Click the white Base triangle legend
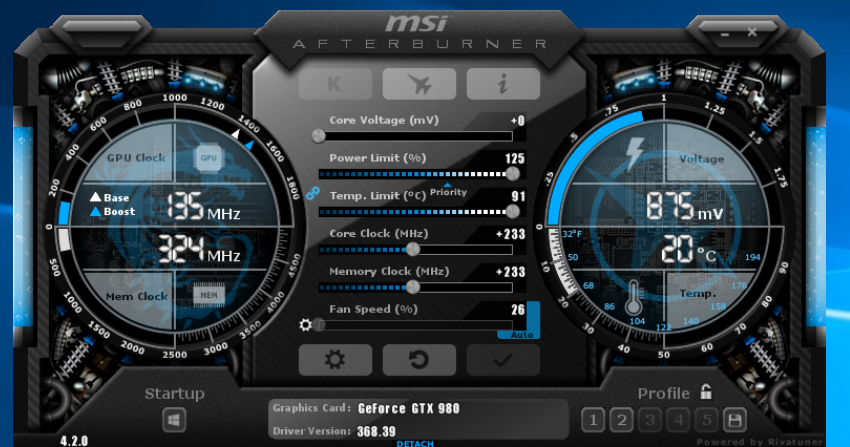Viewport: 850px width, 447px height. point(95,197)
